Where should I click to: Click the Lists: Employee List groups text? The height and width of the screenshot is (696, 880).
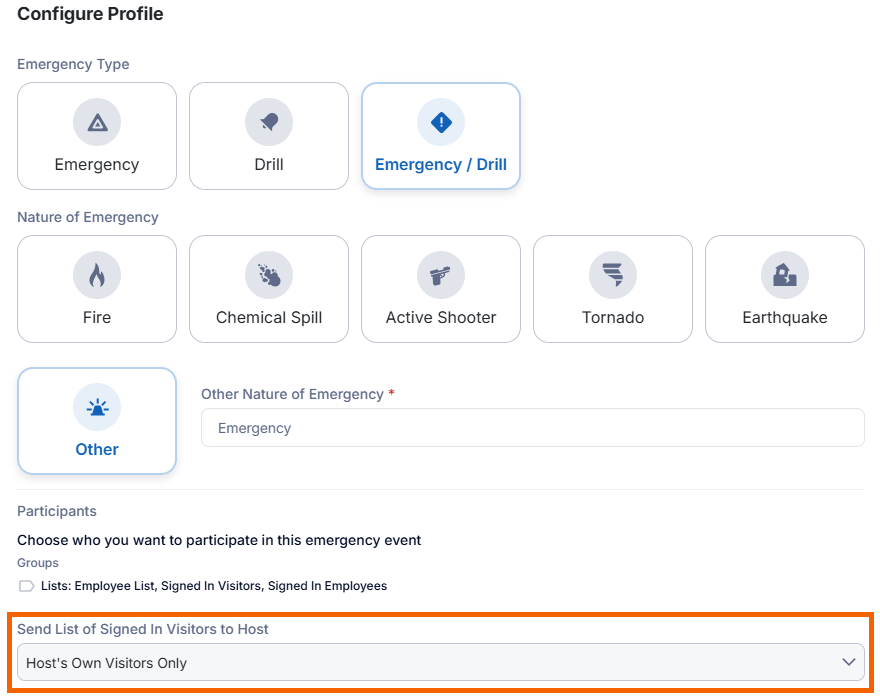pos(214,586)
